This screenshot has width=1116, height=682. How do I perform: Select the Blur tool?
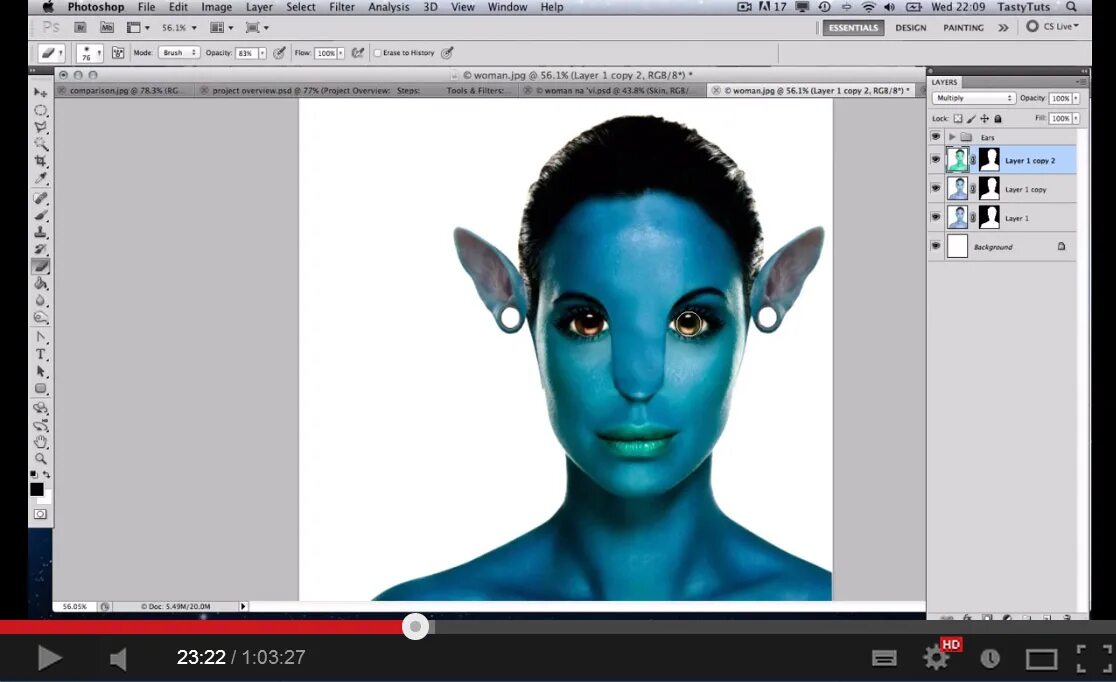click(41, 300)
